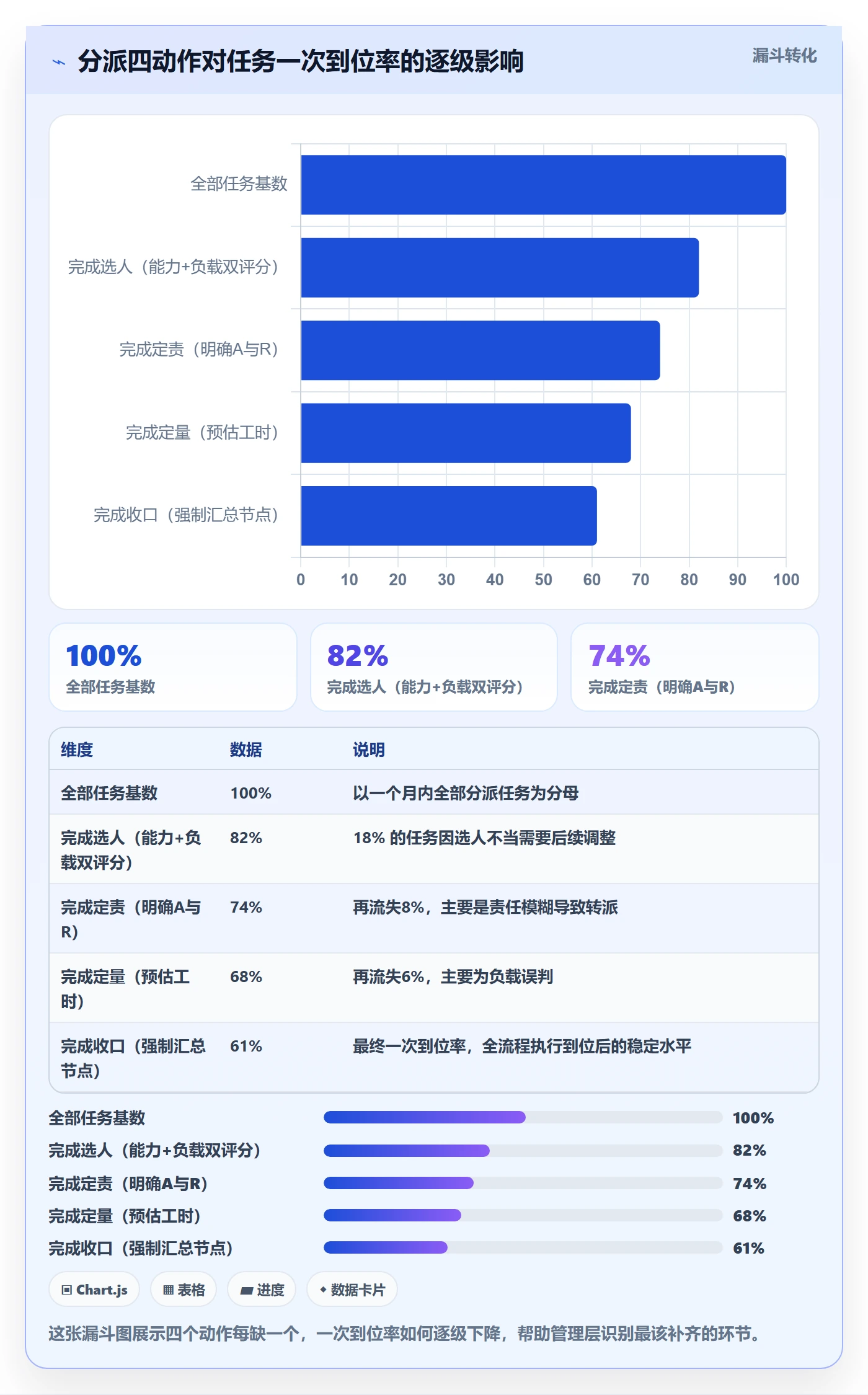Screen dimensions: 868x1395
Task: Click the 61% table data cell
Action: (246, 1046)
